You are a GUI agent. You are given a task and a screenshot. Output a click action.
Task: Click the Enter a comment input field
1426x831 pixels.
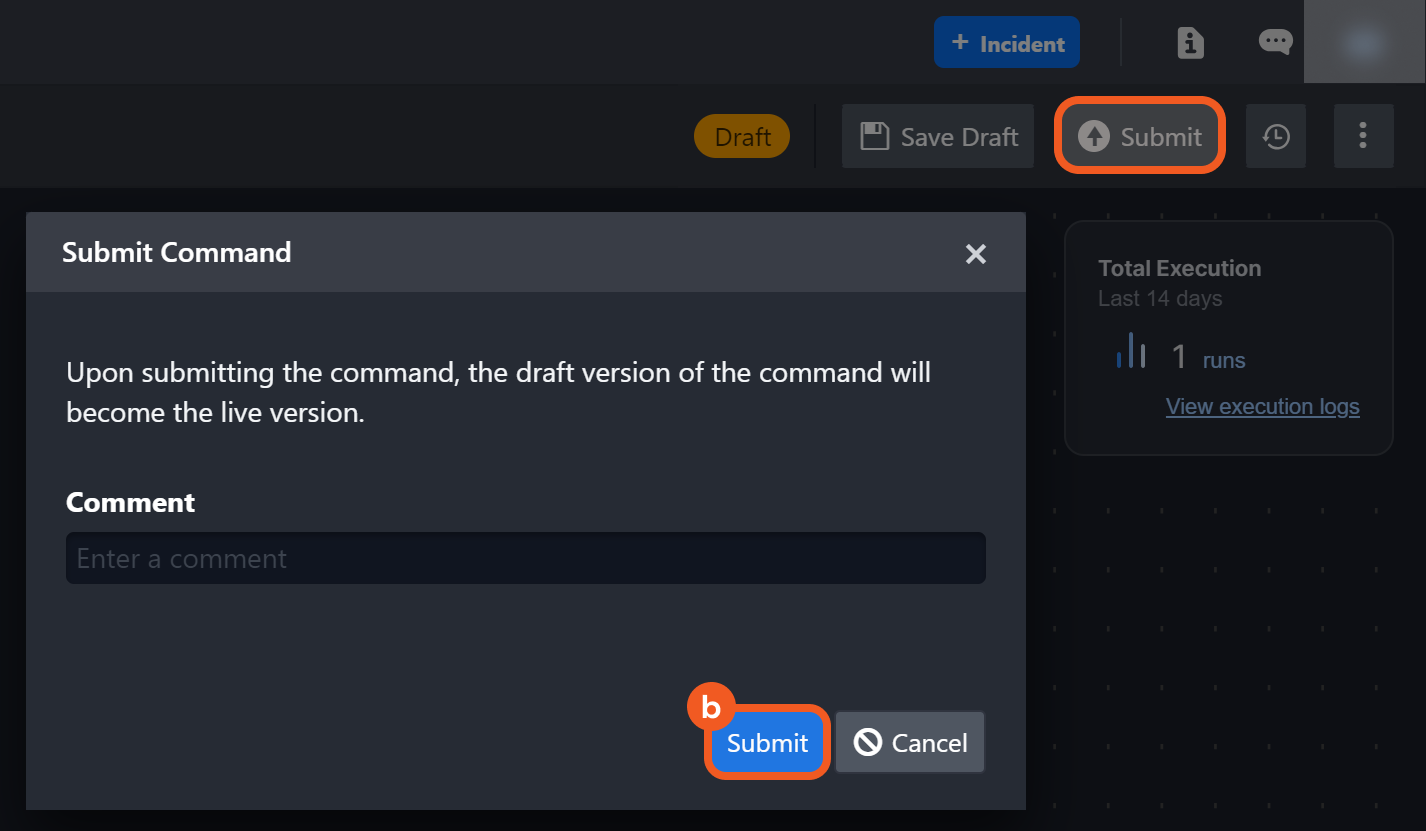tap(525, 558)
